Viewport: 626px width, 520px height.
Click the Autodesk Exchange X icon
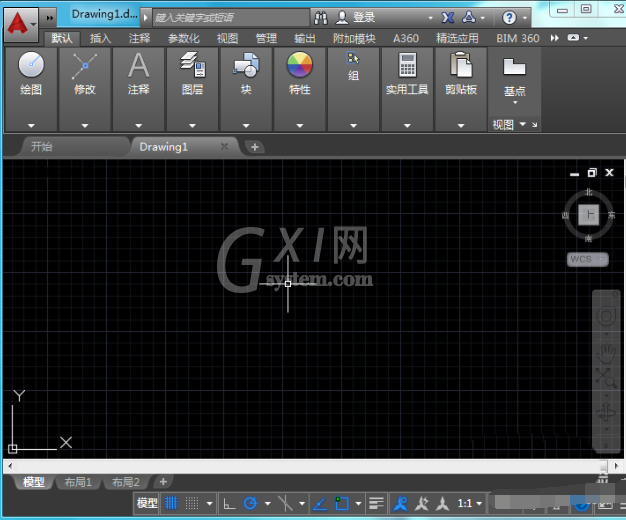pyautogui.click(x=448, y=18)
